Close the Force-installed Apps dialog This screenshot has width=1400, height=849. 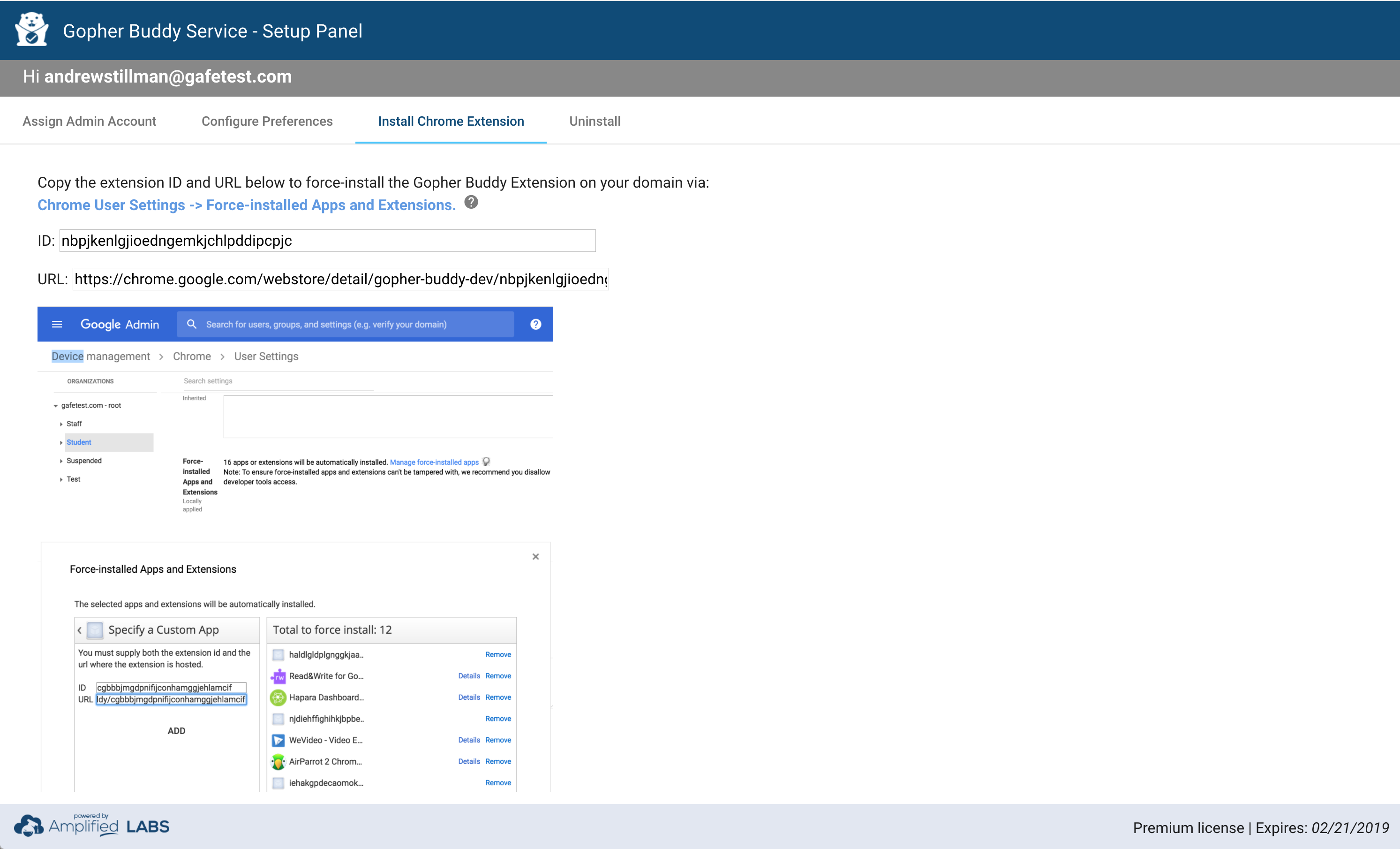tap(535, 557)
